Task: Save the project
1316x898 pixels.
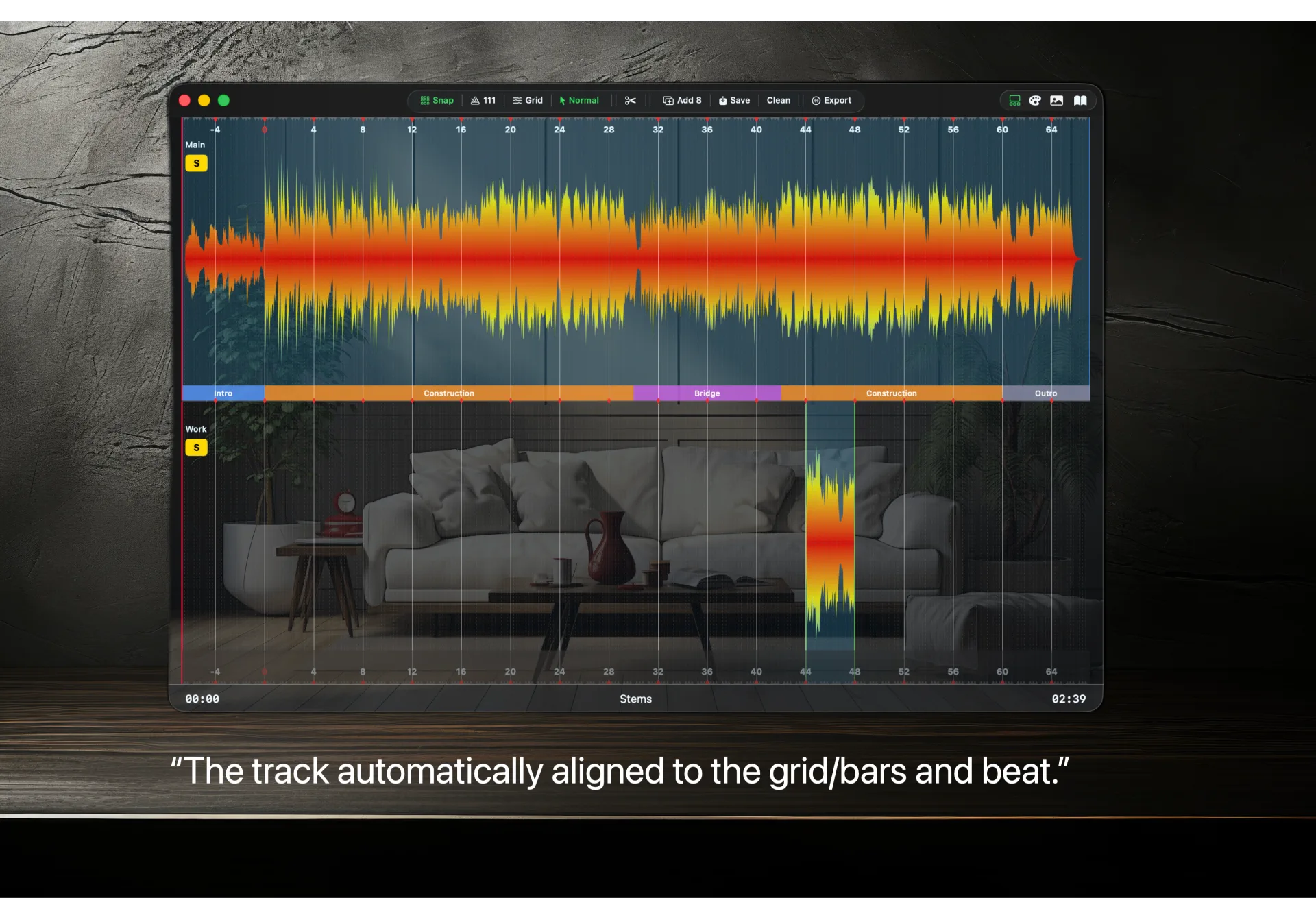Action: click(734, 101)
